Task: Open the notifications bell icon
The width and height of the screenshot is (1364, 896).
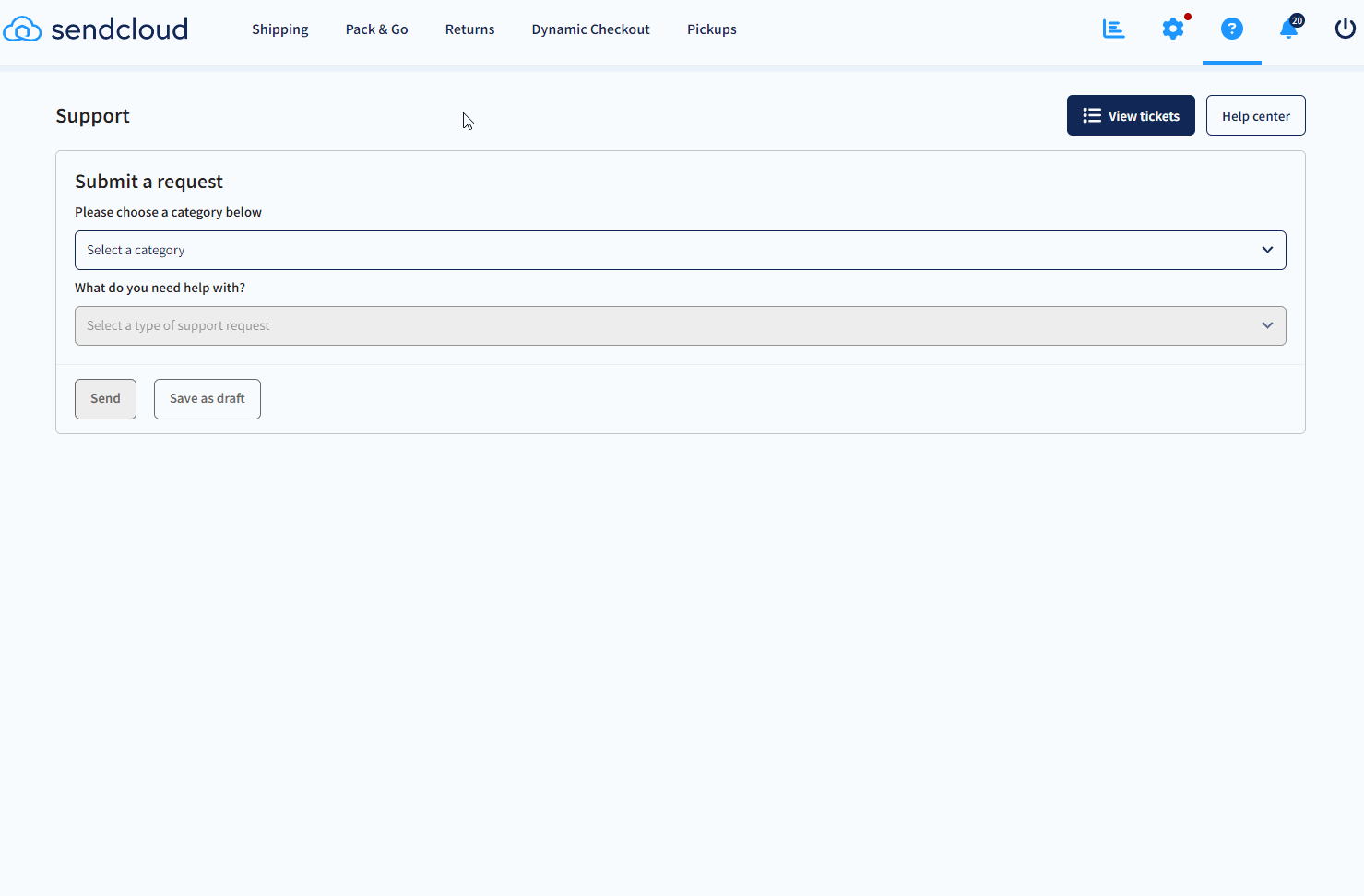Action: coord(1289,29)
